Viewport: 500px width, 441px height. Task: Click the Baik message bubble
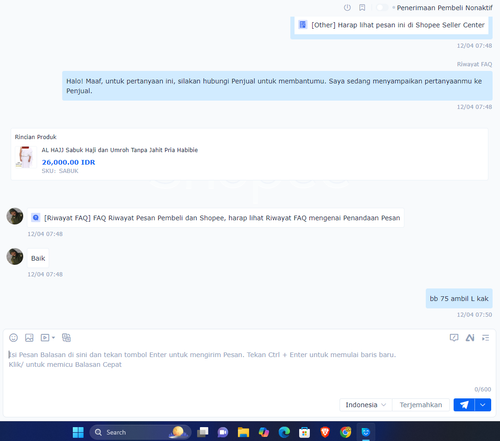38,258
